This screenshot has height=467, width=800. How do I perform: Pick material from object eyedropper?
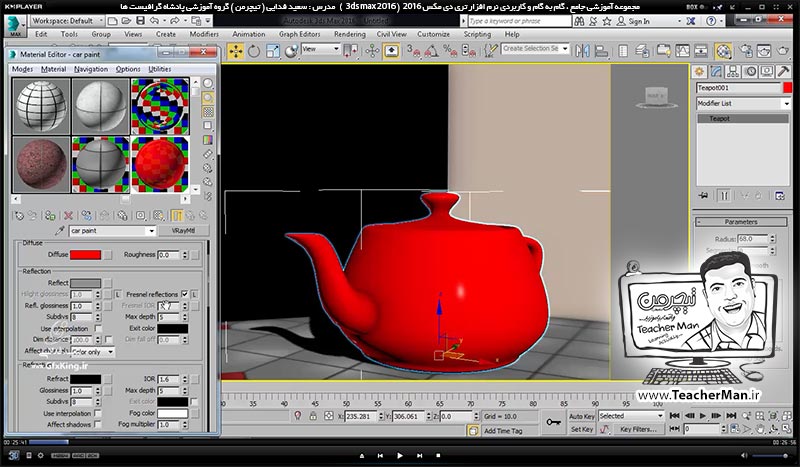pos(60,231)
